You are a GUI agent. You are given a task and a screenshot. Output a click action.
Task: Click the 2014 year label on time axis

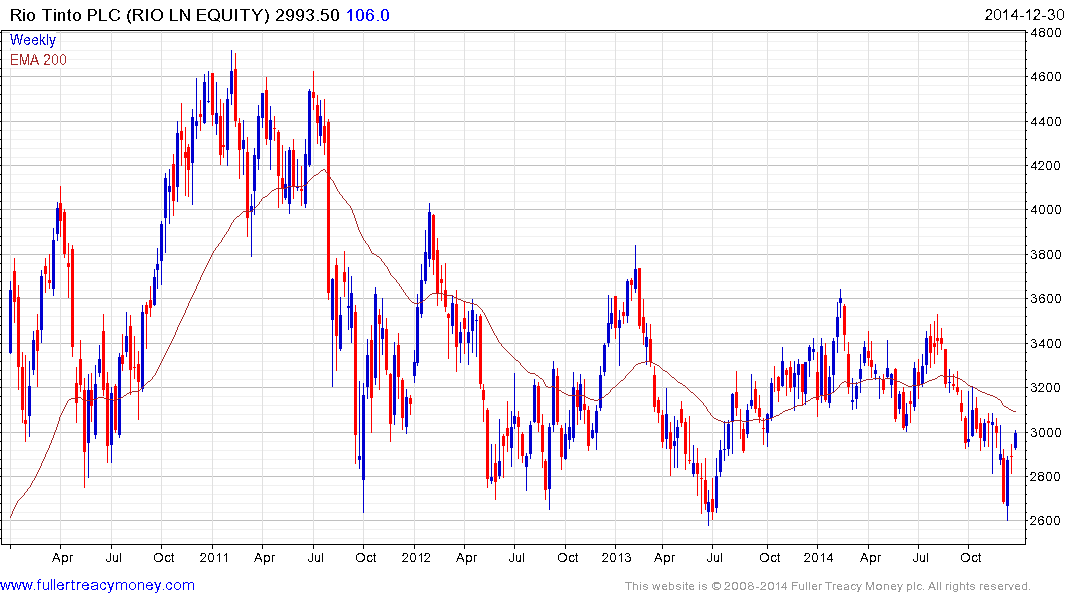pyautogui.click(x=818, y=557)
